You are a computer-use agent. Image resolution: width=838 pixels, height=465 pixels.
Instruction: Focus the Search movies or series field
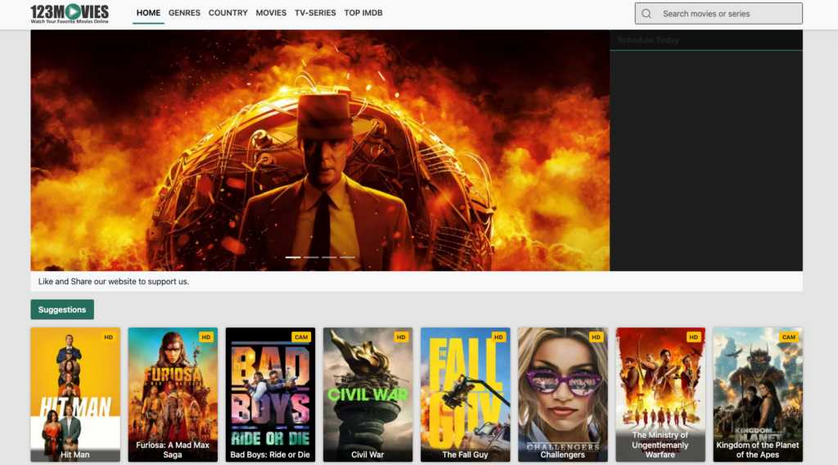pyautogui.click(x=728, y=14)
